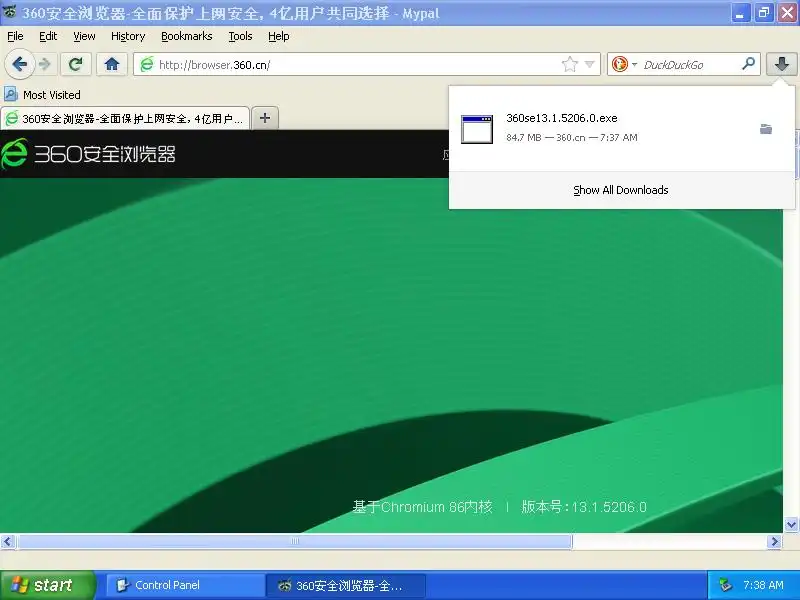Open the View menu
This screenshot has width=800, height=600.
(x=84, y=36)
